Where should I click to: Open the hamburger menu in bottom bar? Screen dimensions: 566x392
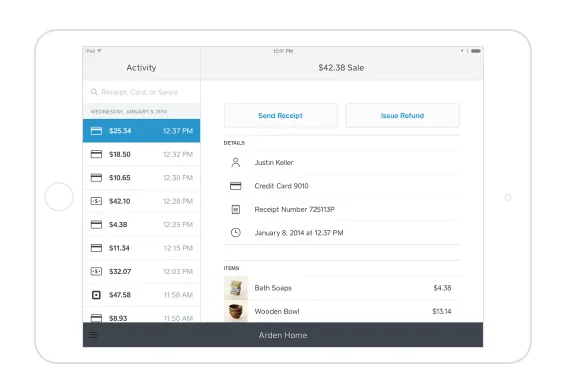[93, 335]
